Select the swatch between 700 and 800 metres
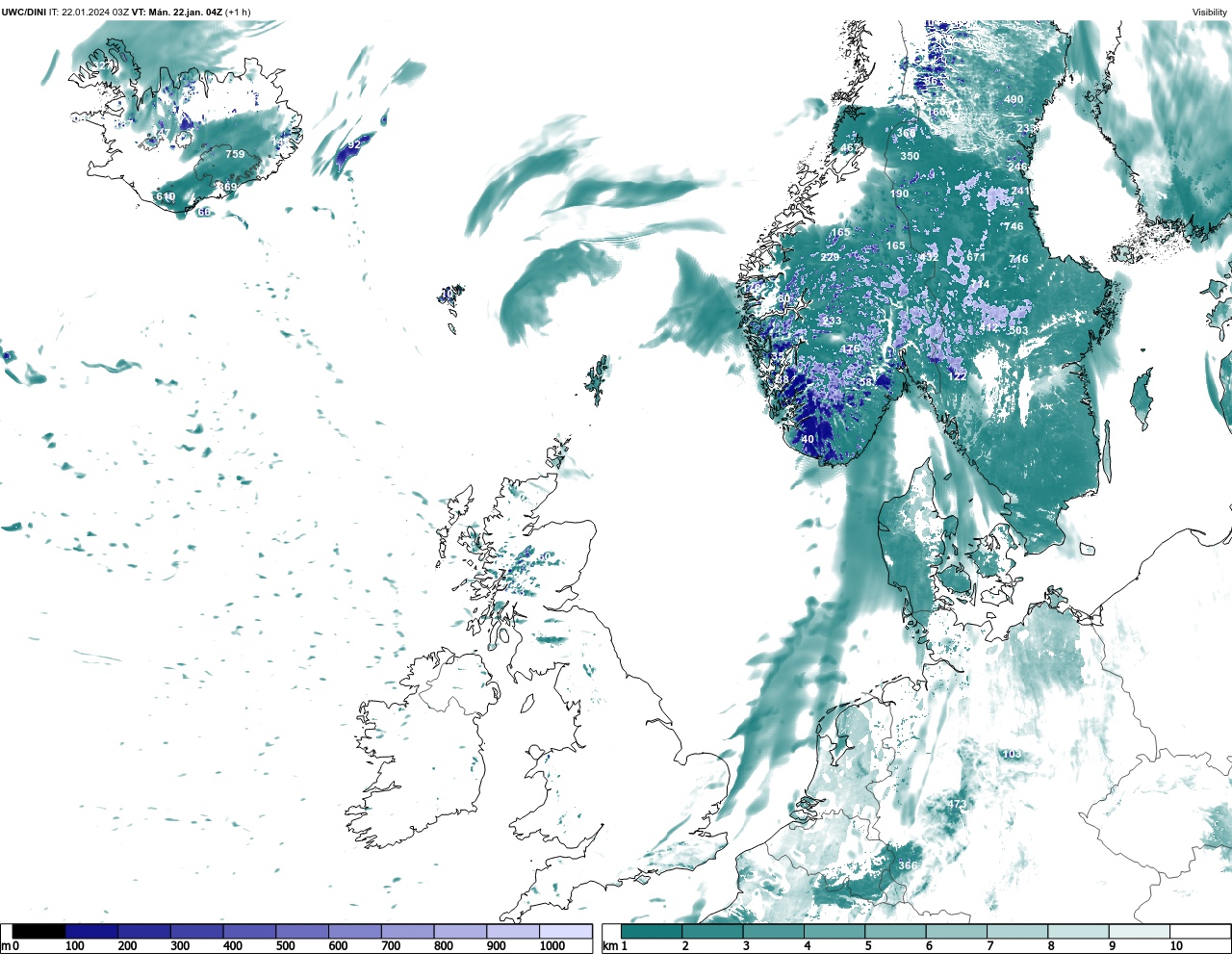 pos(407,932)
